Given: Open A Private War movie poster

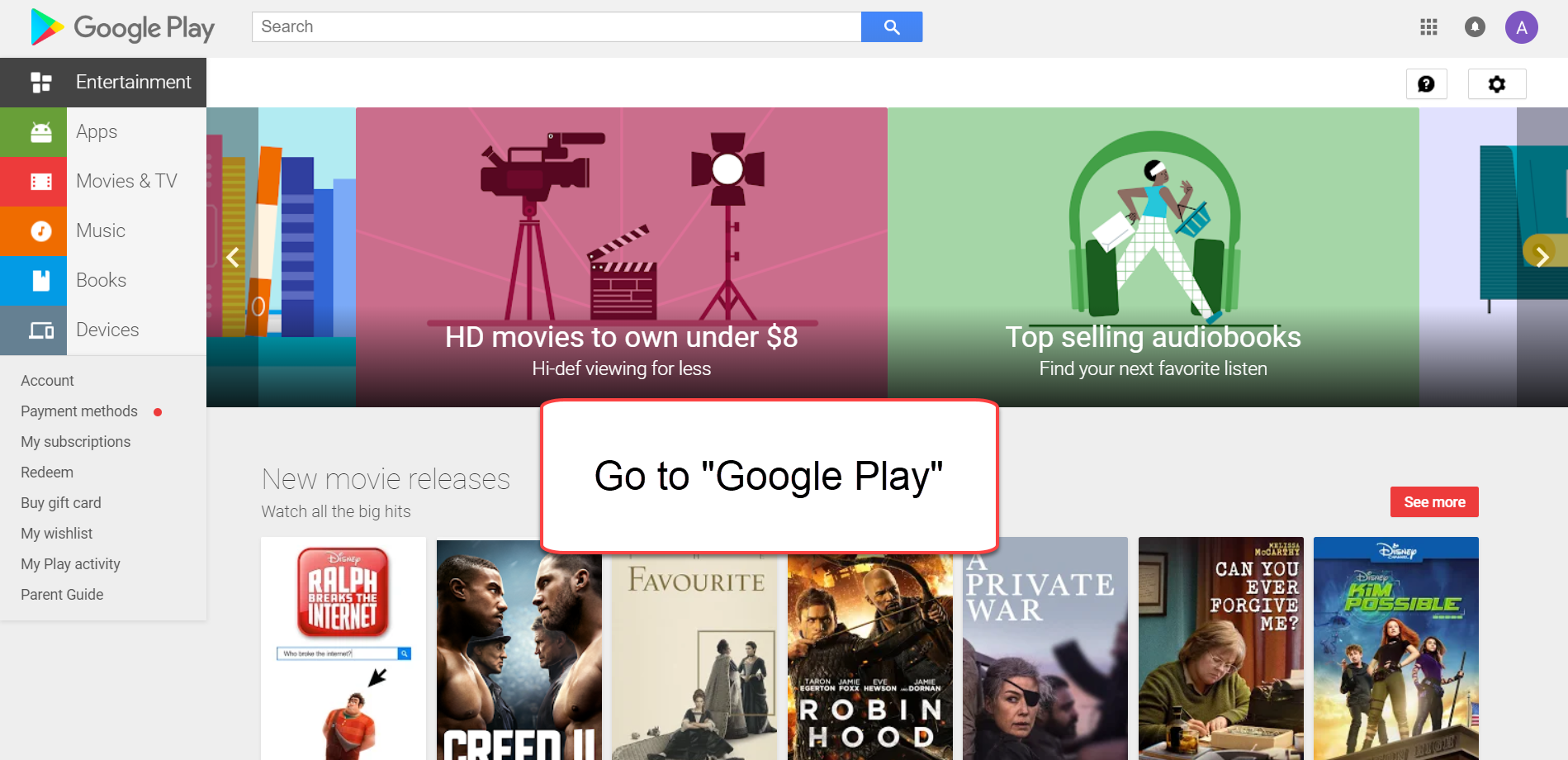Looking at the screenshot, I should (x=1045, y=648).
